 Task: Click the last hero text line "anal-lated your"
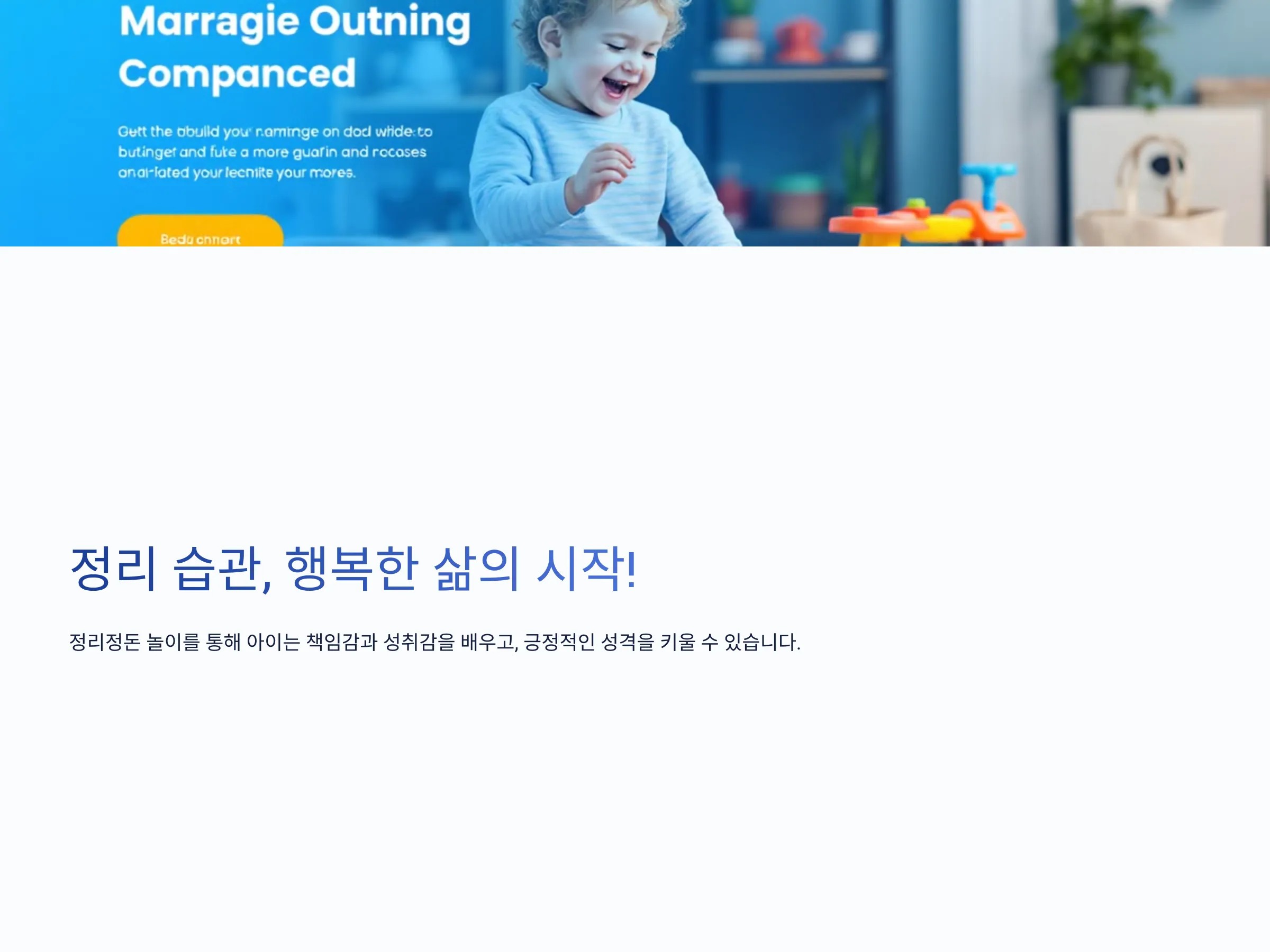click(237, 173)
